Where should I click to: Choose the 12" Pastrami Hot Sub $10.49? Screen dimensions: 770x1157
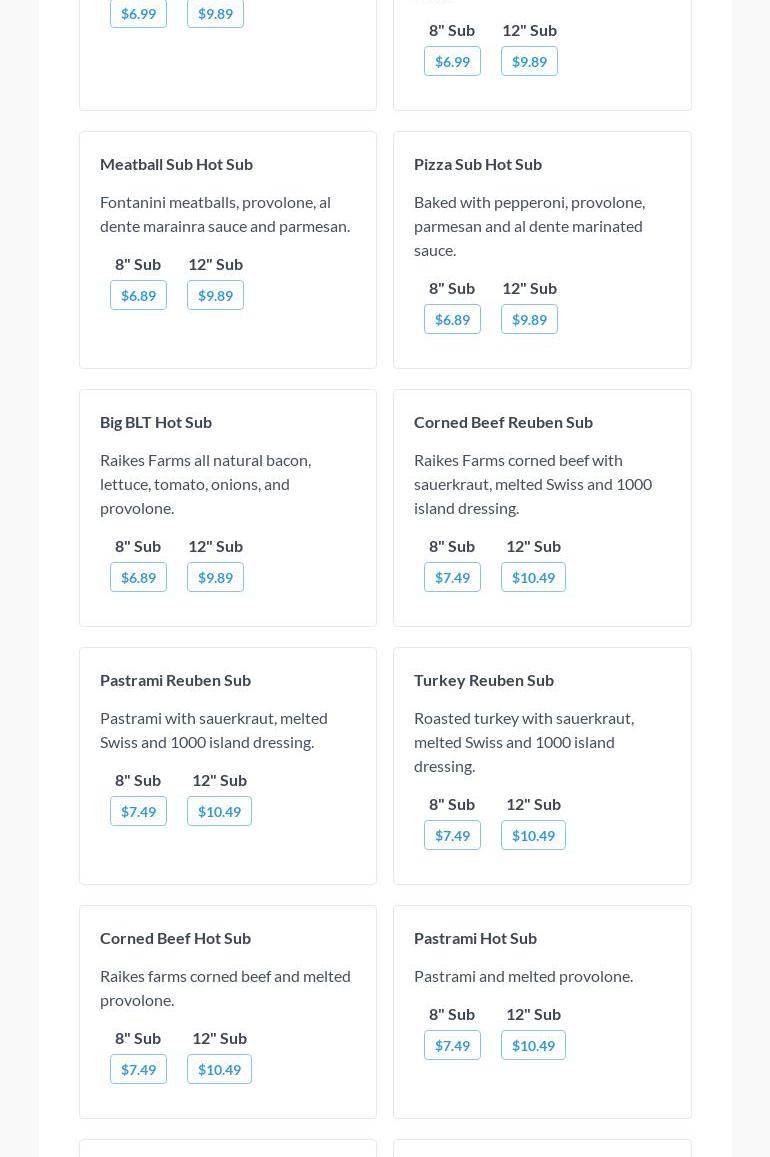(x=533, y=1045)
